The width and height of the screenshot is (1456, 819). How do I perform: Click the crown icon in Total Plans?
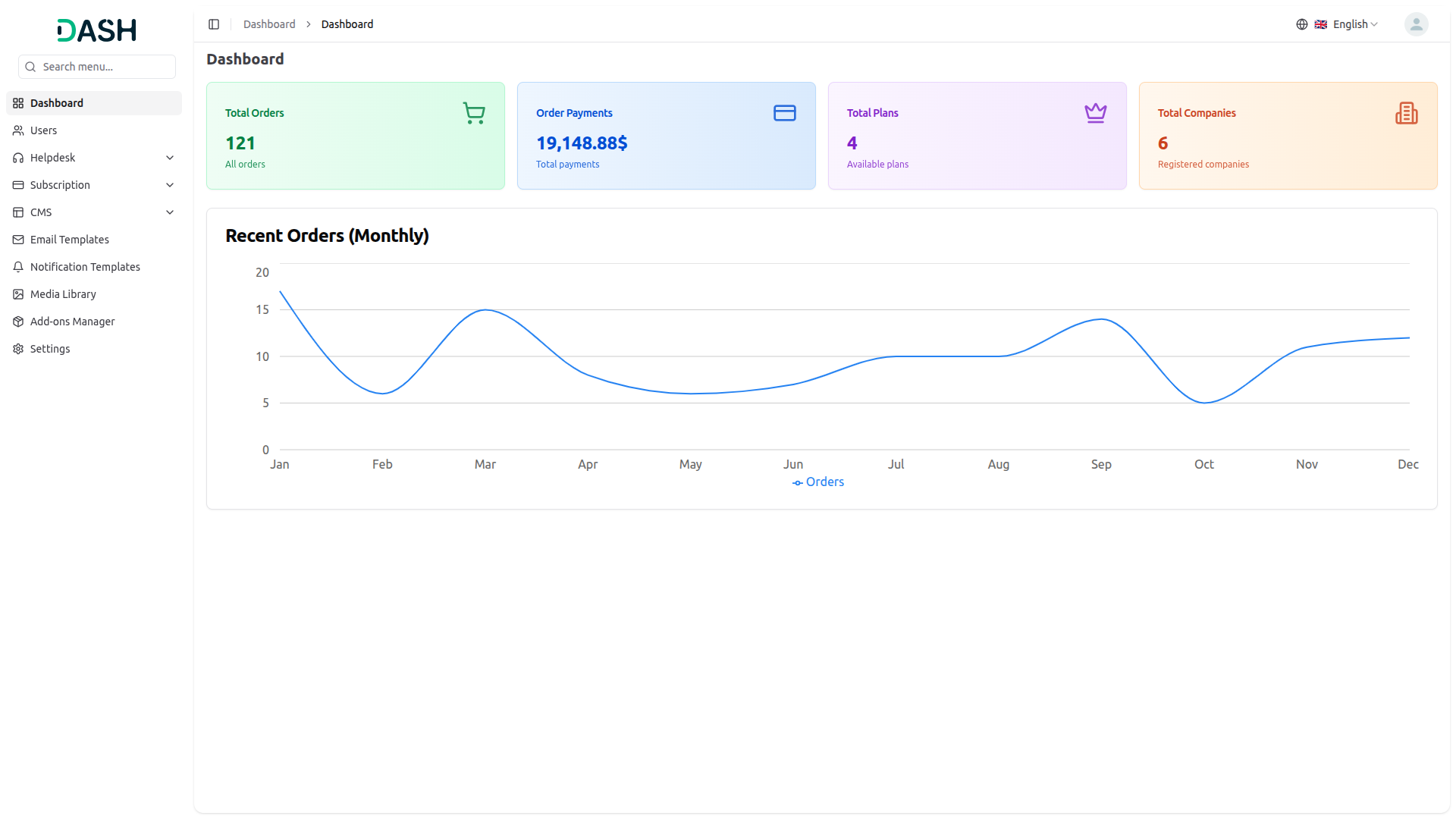1095,113
